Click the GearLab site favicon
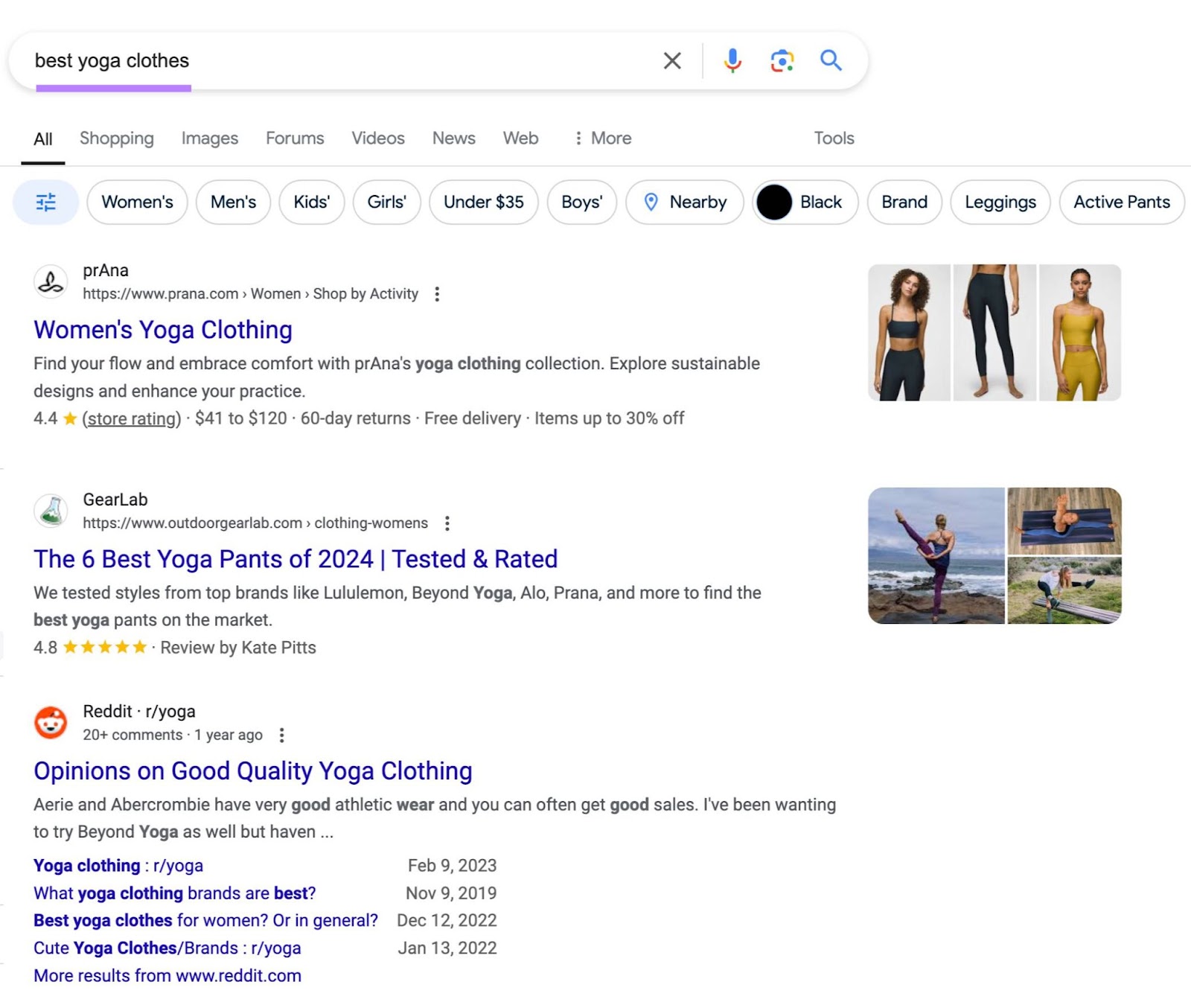Image resolution: width=1191 pixels, height=1008 pixels. (51, 511)
